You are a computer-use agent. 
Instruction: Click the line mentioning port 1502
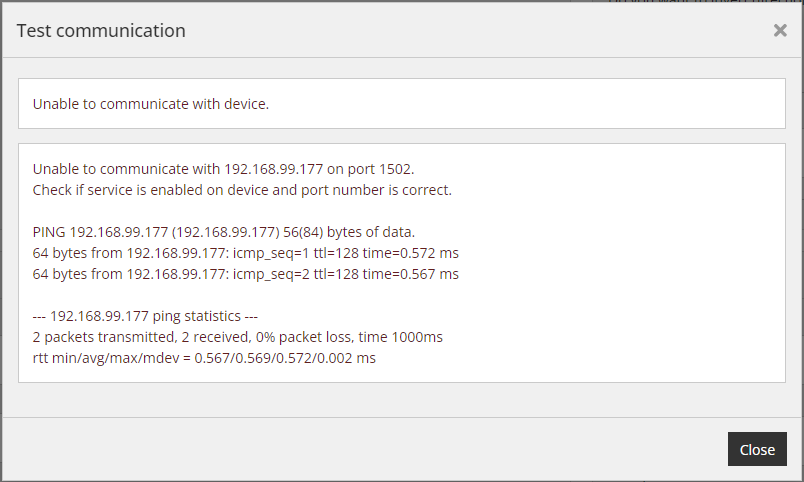tap(224, 169)
